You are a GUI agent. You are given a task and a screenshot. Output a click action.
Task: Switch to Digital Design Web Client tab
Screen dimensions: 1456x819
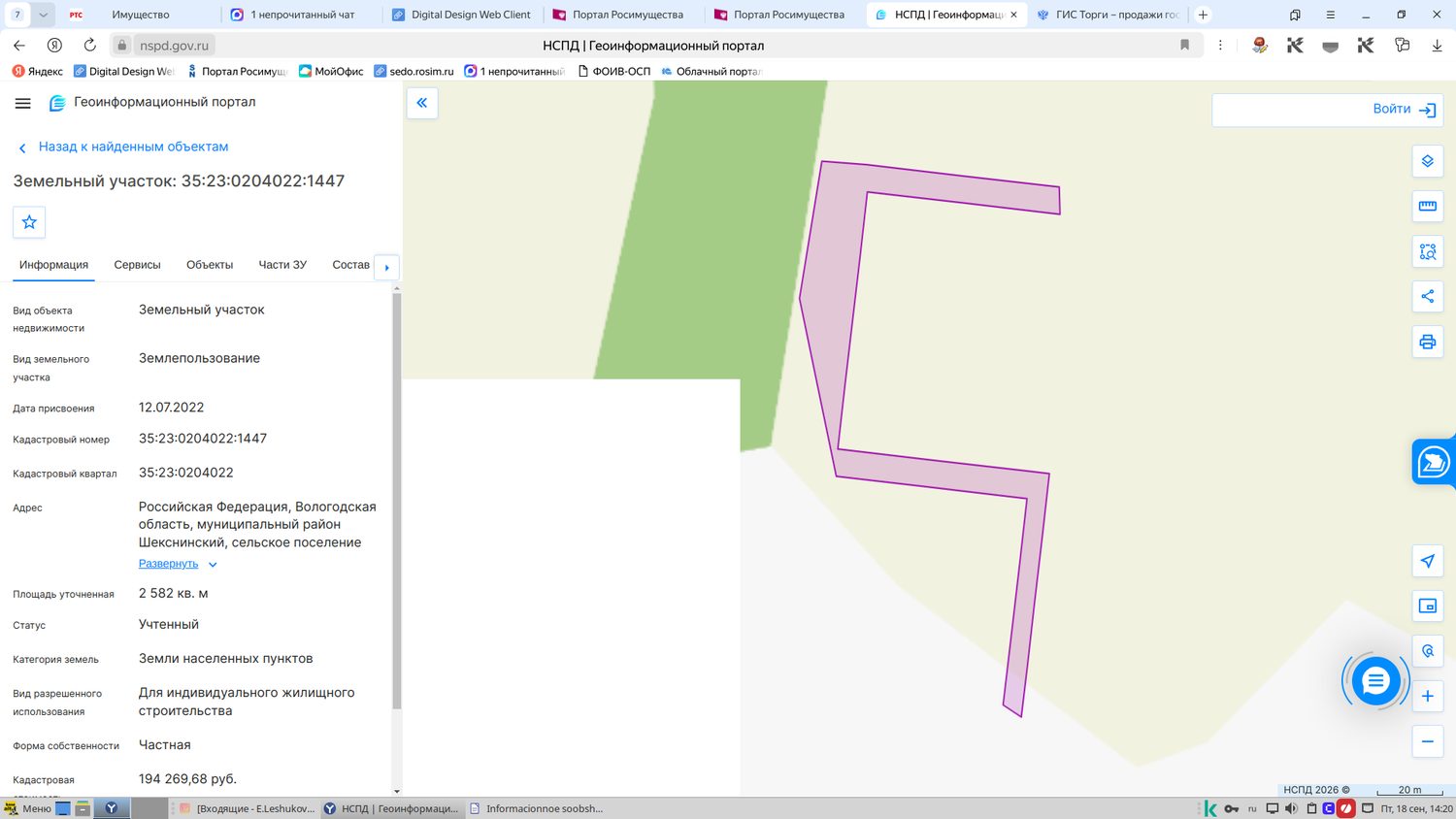[461, 15]
